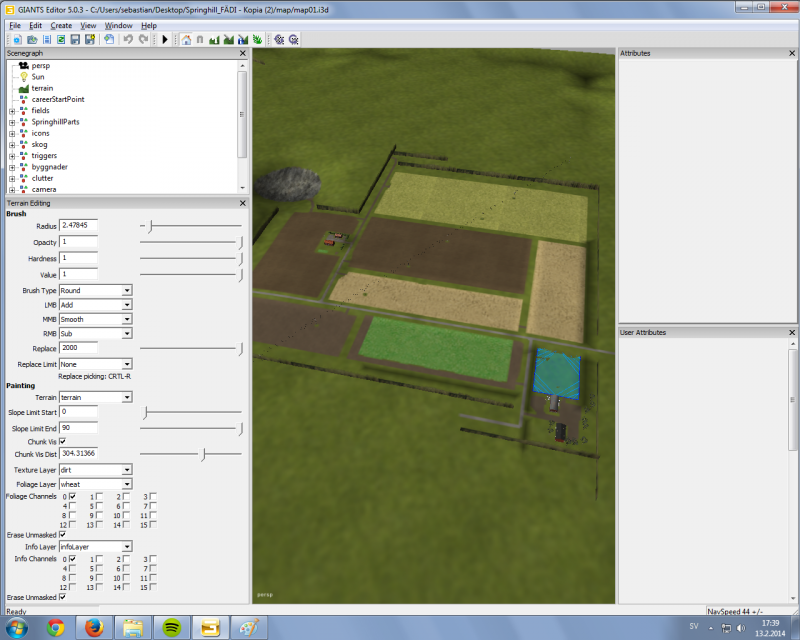Enable Foliage Channels 3 checkbox
The image size is (800, 640).
click(153, 496)
